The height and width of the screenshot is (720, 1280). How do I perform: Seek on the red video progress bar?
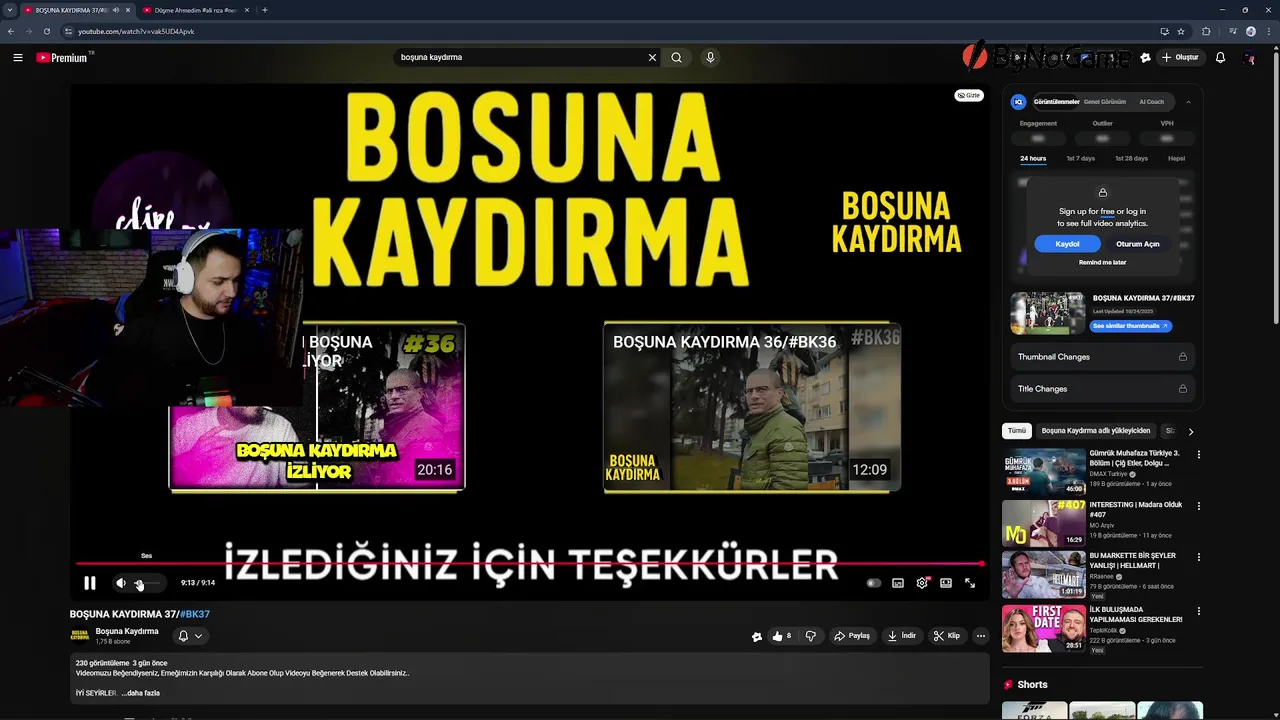click(x=529, y=565)
